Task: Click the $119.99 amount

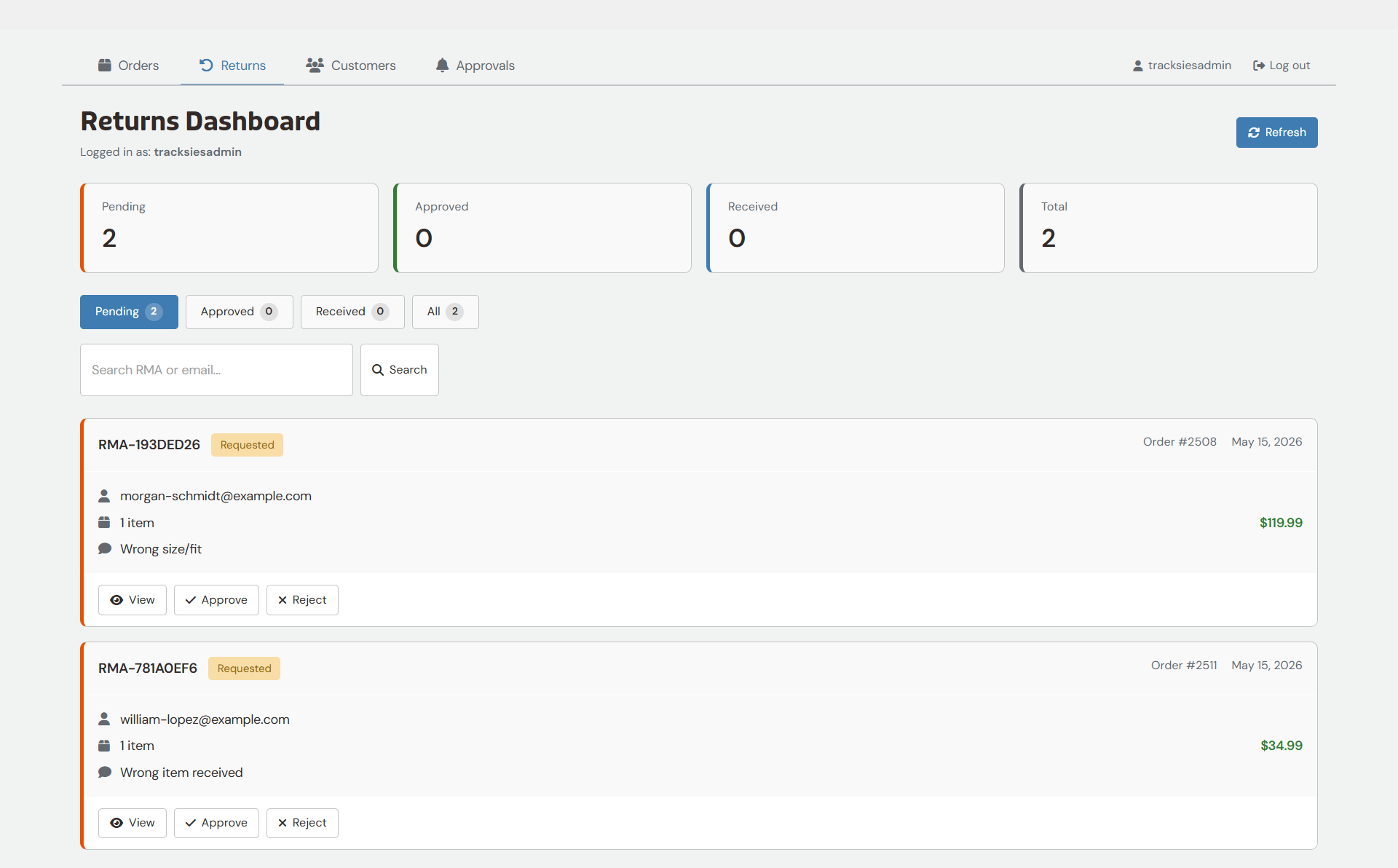Action: (1281, 523)
